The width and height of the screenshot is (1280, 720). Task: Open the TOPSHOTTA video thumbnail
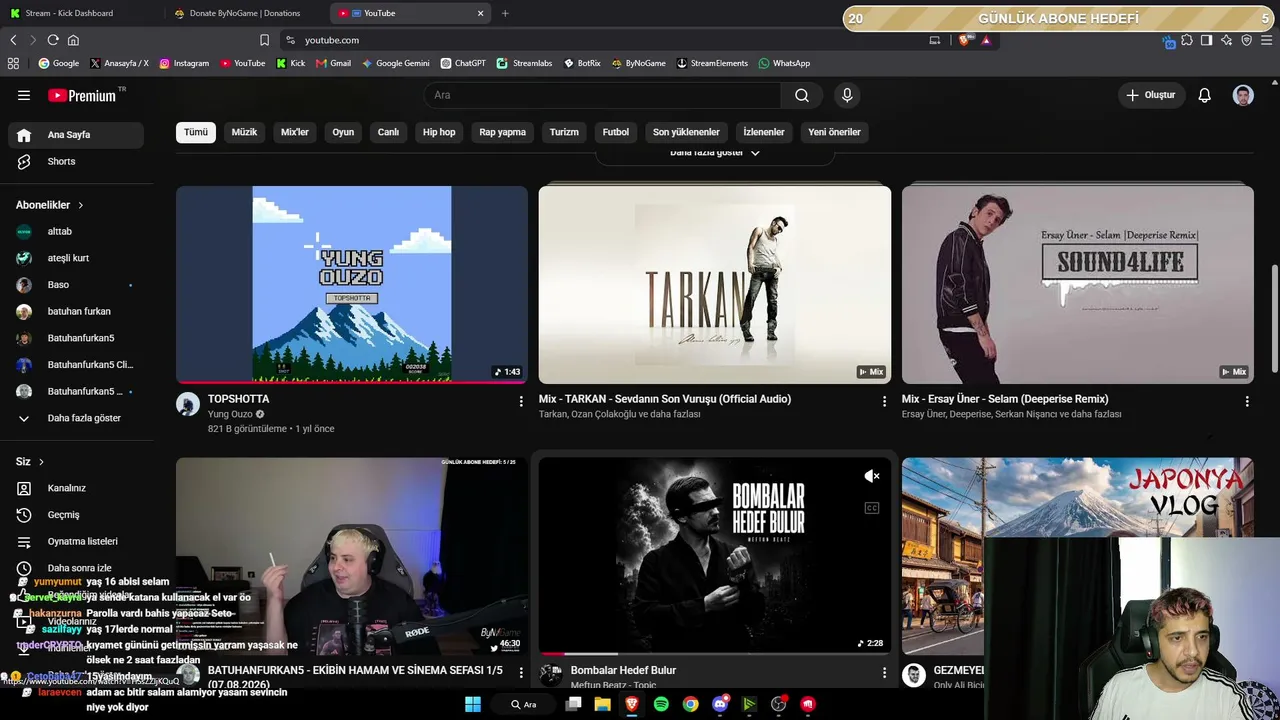click(x=352, y=285)
